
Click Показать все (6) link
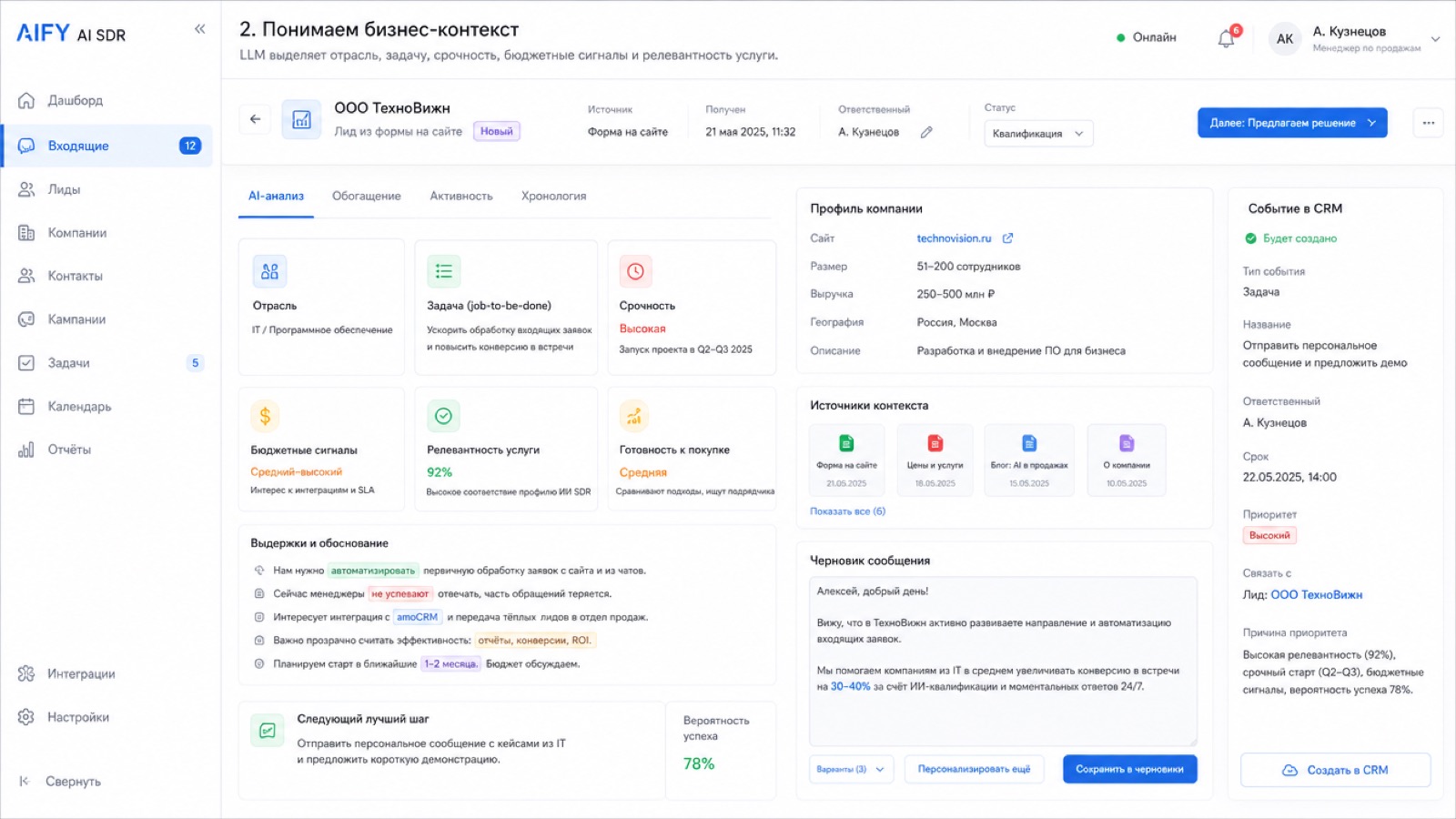pos(847,511)
